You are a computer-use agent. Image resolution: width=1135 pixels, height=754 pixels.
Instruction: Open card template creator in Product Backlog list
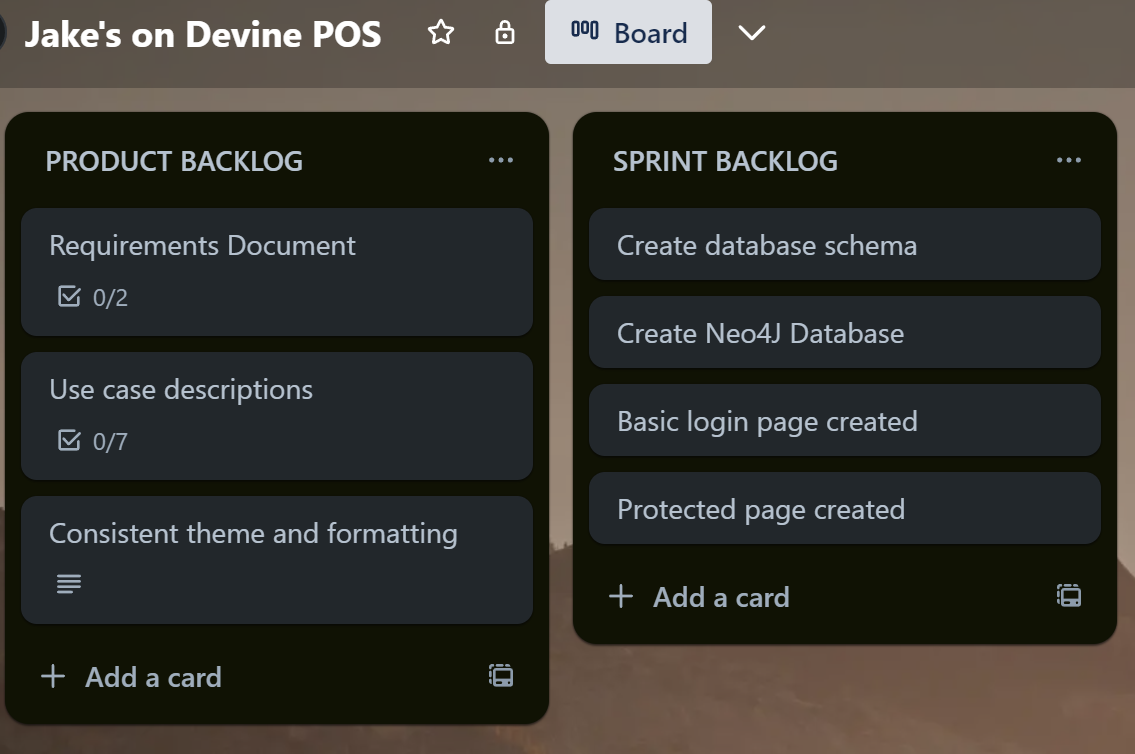click(x=500, y=676)
